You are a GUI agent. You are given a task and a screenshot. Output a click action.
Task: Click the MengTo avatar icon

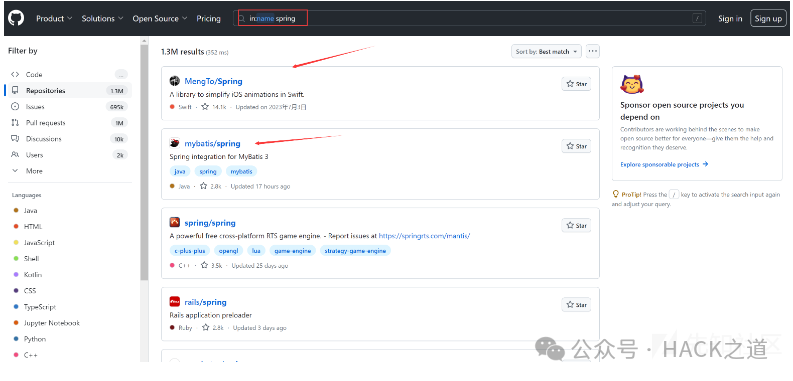pyautogui.click(x=174, y=81)
